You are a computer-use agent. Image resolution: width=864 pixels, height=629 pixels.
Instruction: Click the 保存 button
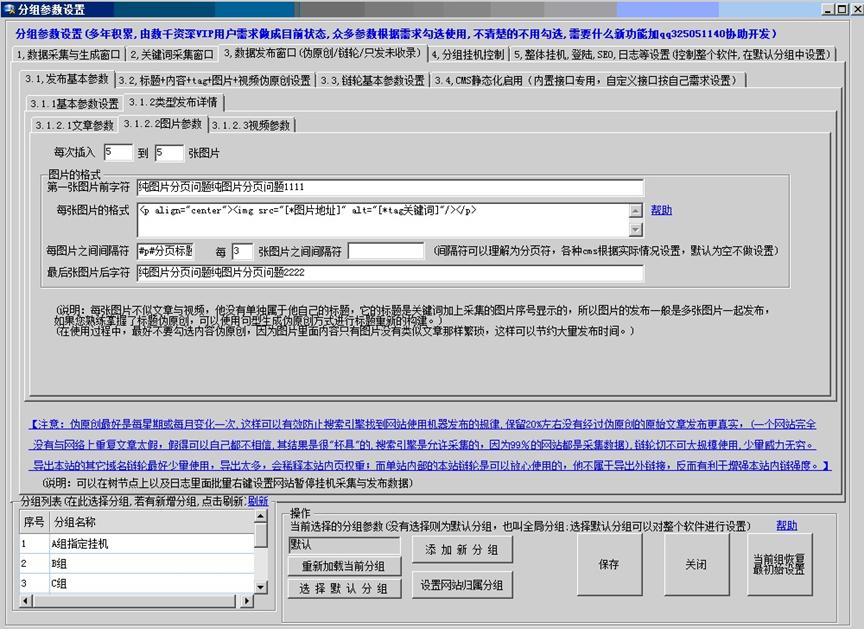point(609,564)
